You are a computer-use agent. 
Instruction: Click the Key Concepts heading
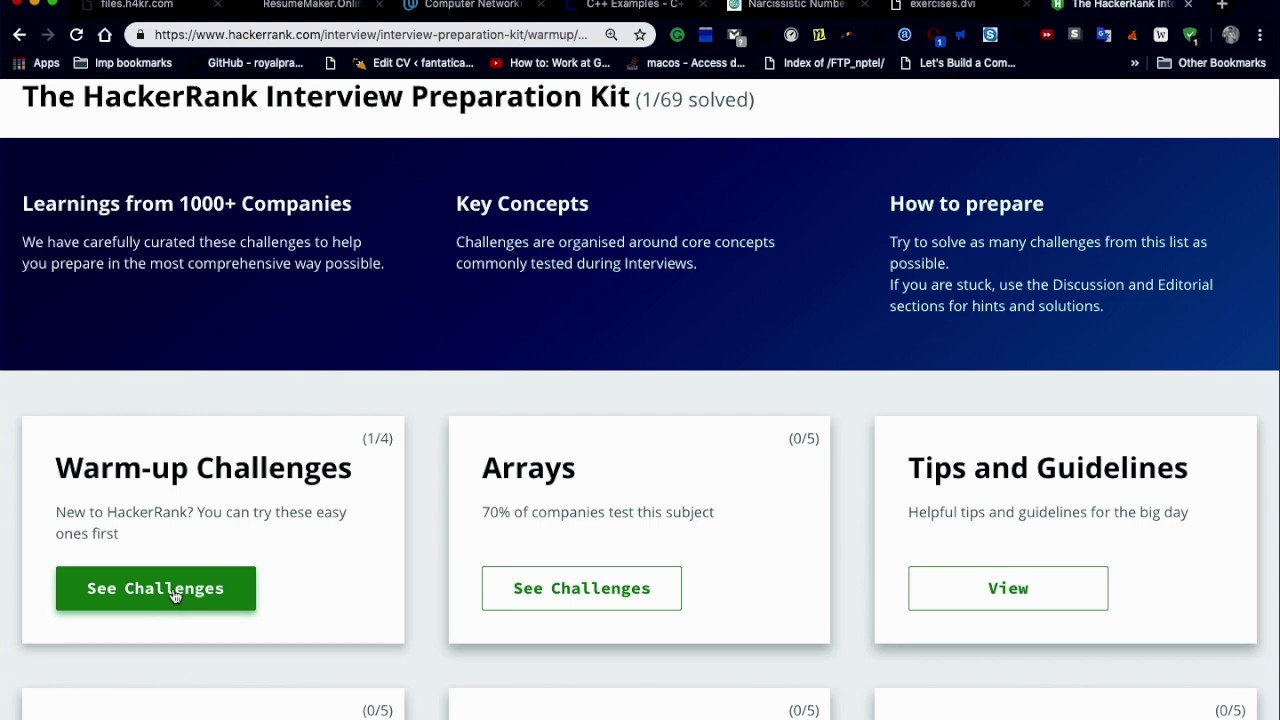pos(522,204)
